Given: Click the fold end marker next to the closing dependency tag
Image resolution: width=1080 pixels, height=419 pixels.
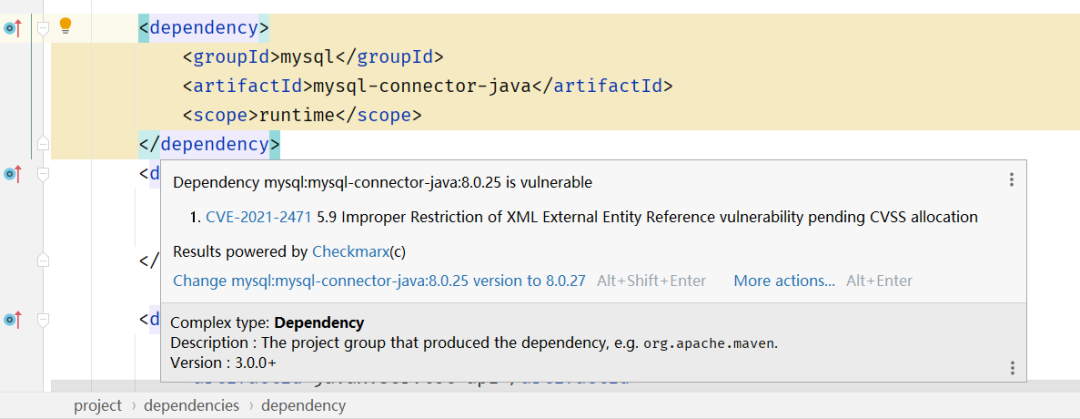Looking at the screenshot, I should tap(43, 143).
